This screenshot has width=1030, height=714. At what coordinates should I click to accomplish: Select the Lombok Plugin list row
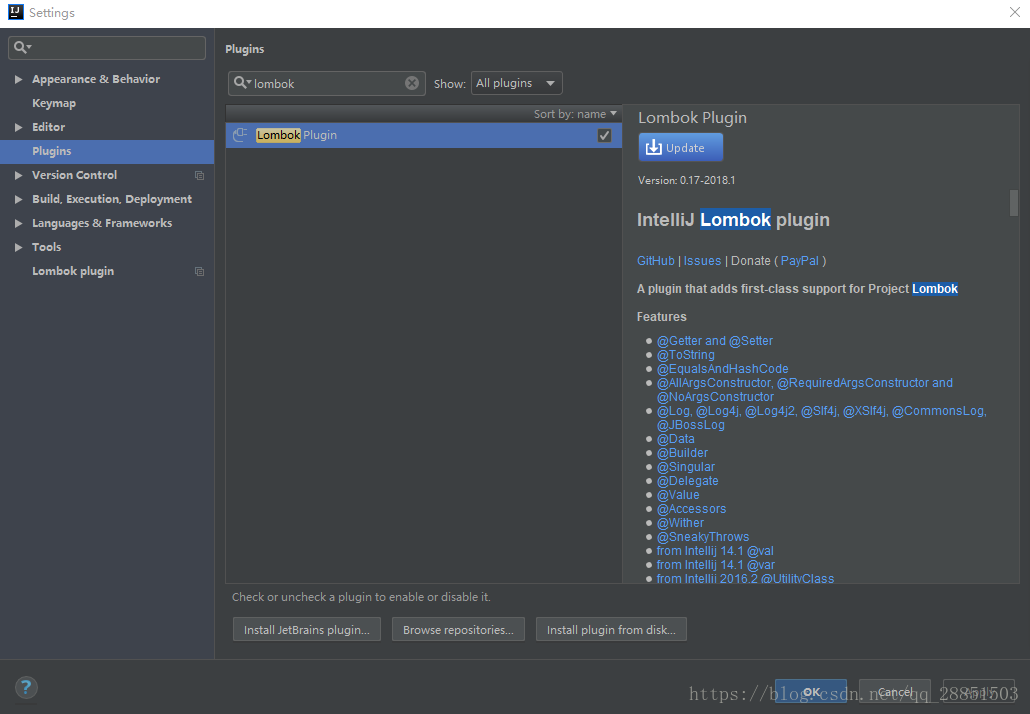[x=424, y=135]
